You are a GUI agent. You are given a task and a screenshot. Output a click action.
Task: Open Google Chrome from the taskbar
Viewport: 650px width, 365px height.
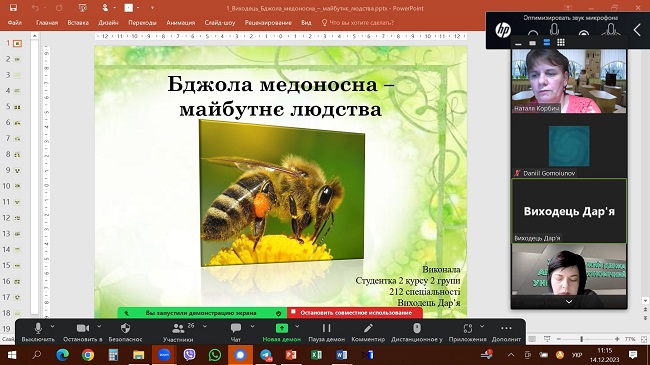[x=88, y=355]
